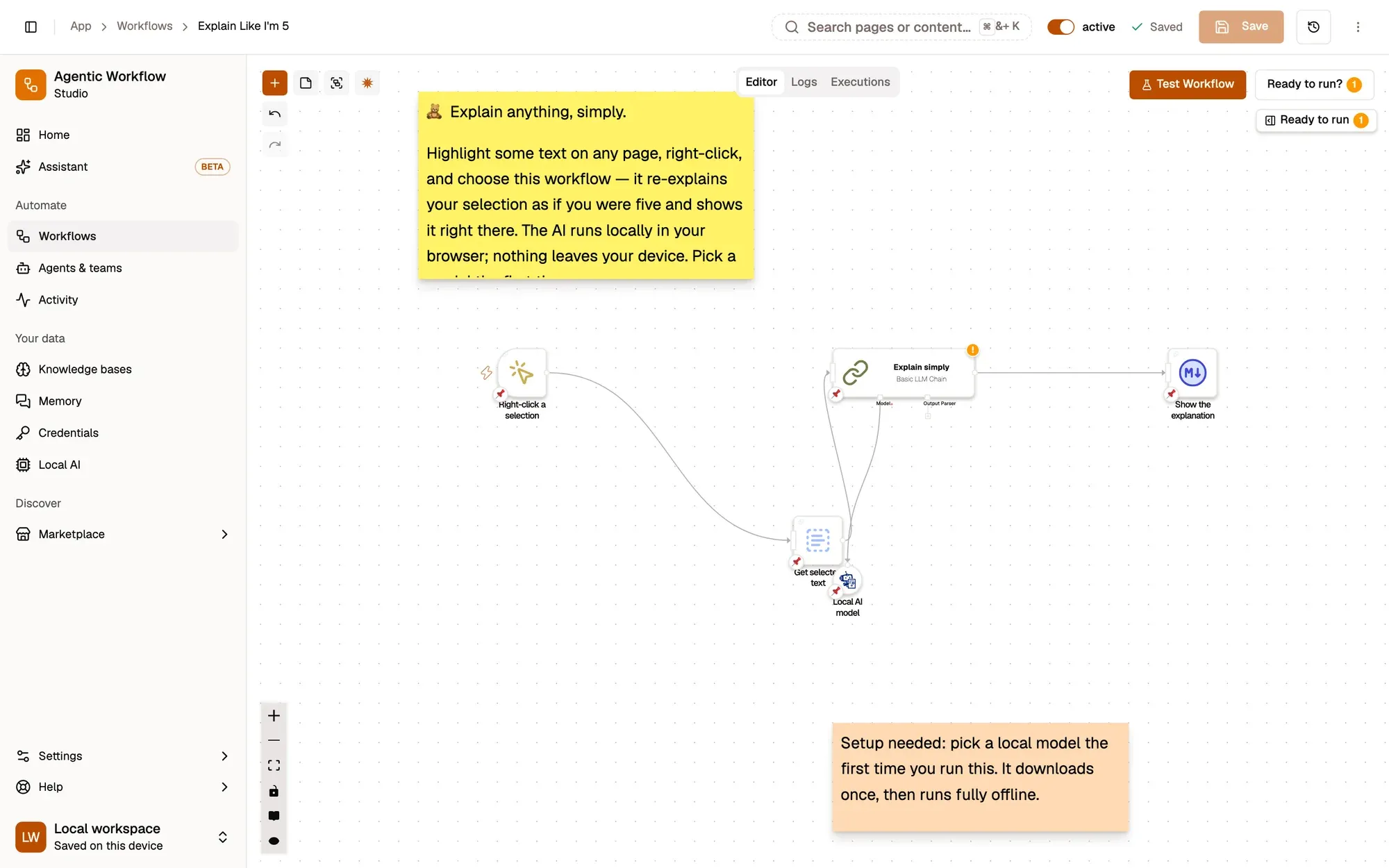Open the Local workspace switcher
This screenshot has width=1389, height=868.
123,837
